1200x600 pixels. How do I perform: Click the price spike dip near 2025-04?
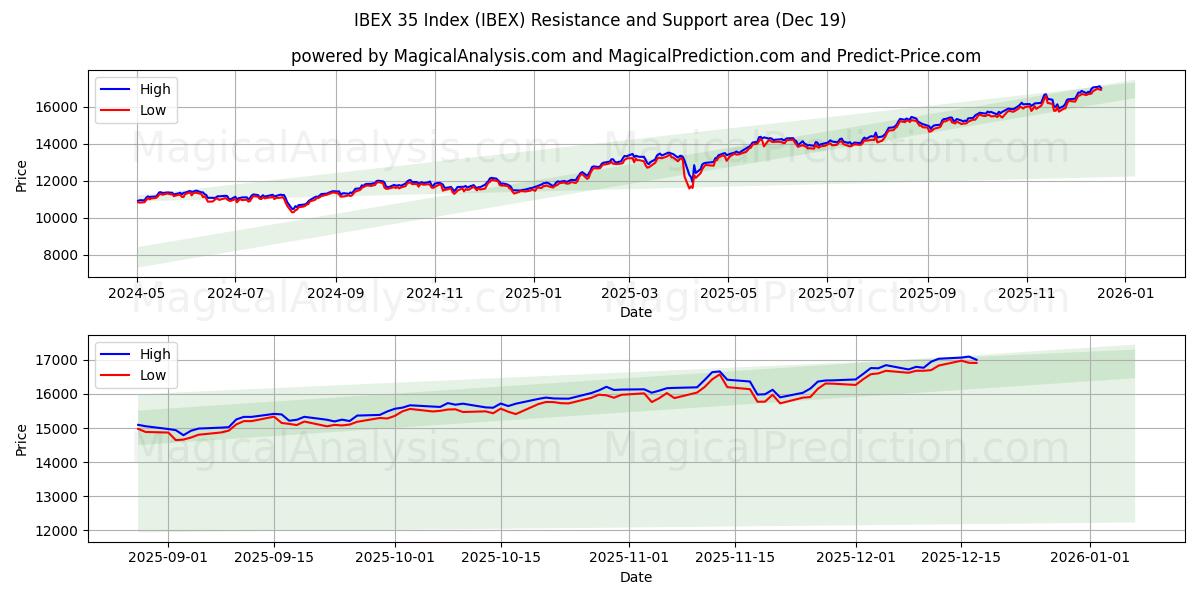pos(689,186)
